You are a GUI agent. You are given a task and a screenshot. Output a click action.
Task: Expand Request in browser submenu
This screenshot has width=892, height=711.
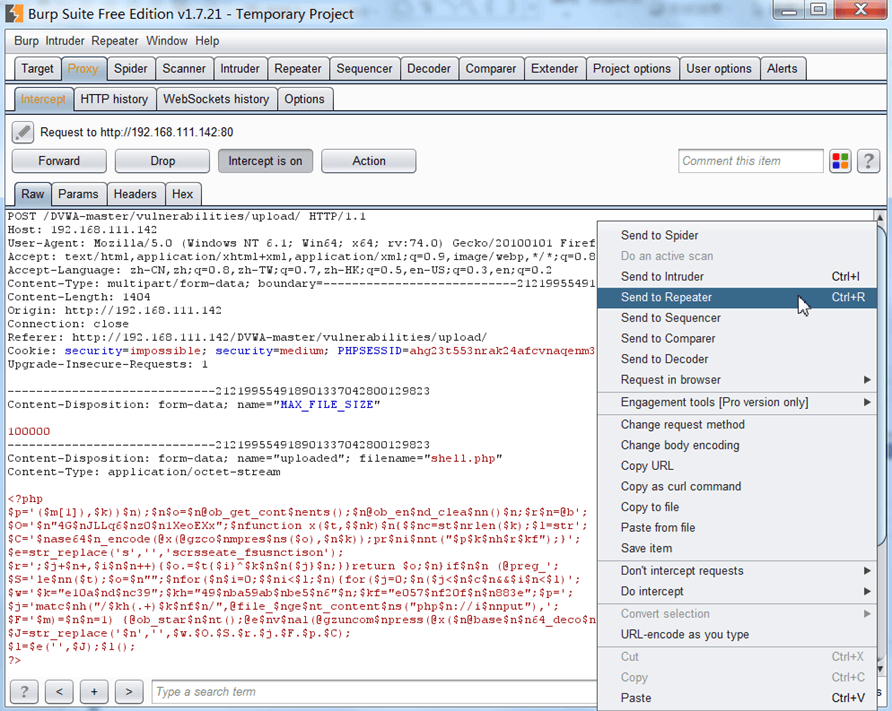coord(737,379)
